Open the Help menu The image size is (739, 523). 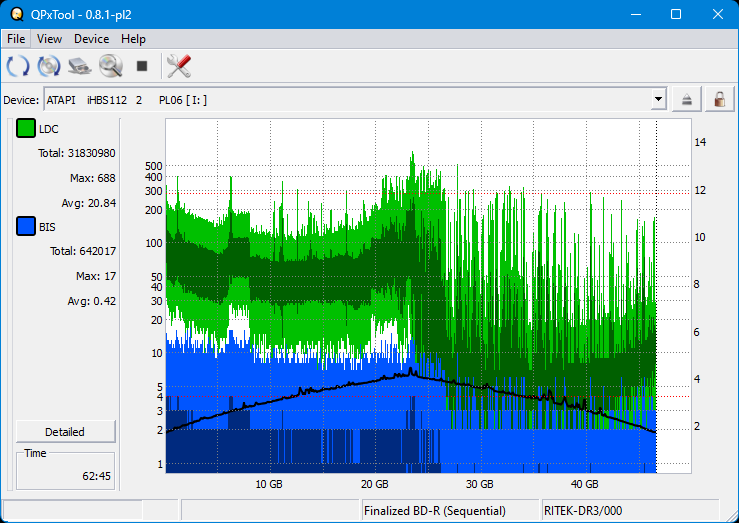[x=133, y=39]
